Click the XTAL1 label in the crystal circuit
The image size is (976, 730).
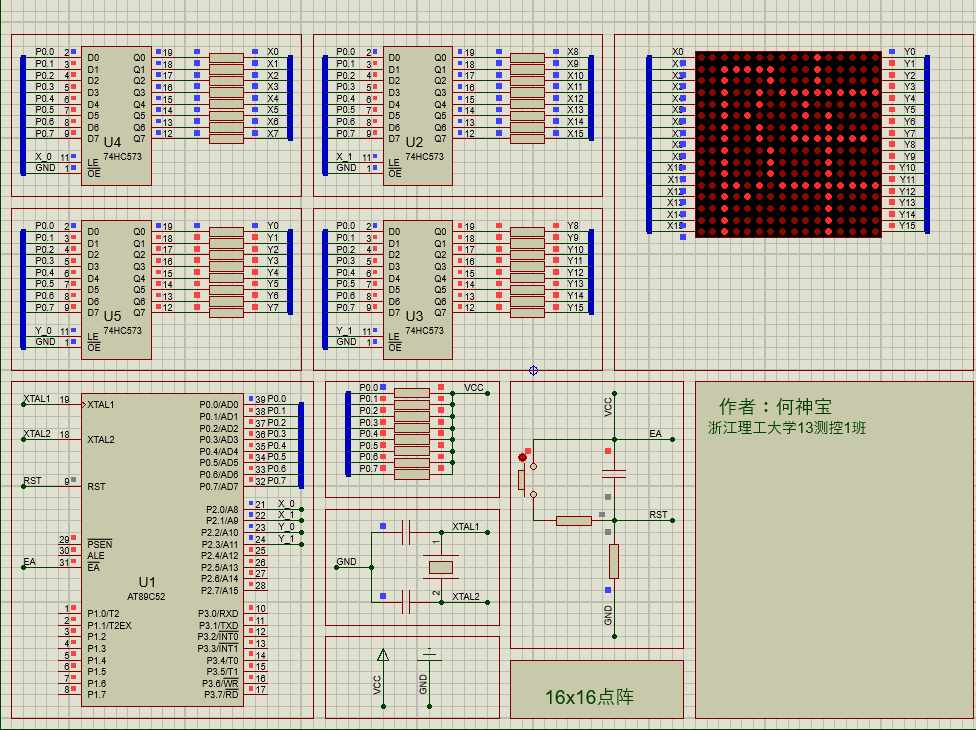tap(466, 526)
